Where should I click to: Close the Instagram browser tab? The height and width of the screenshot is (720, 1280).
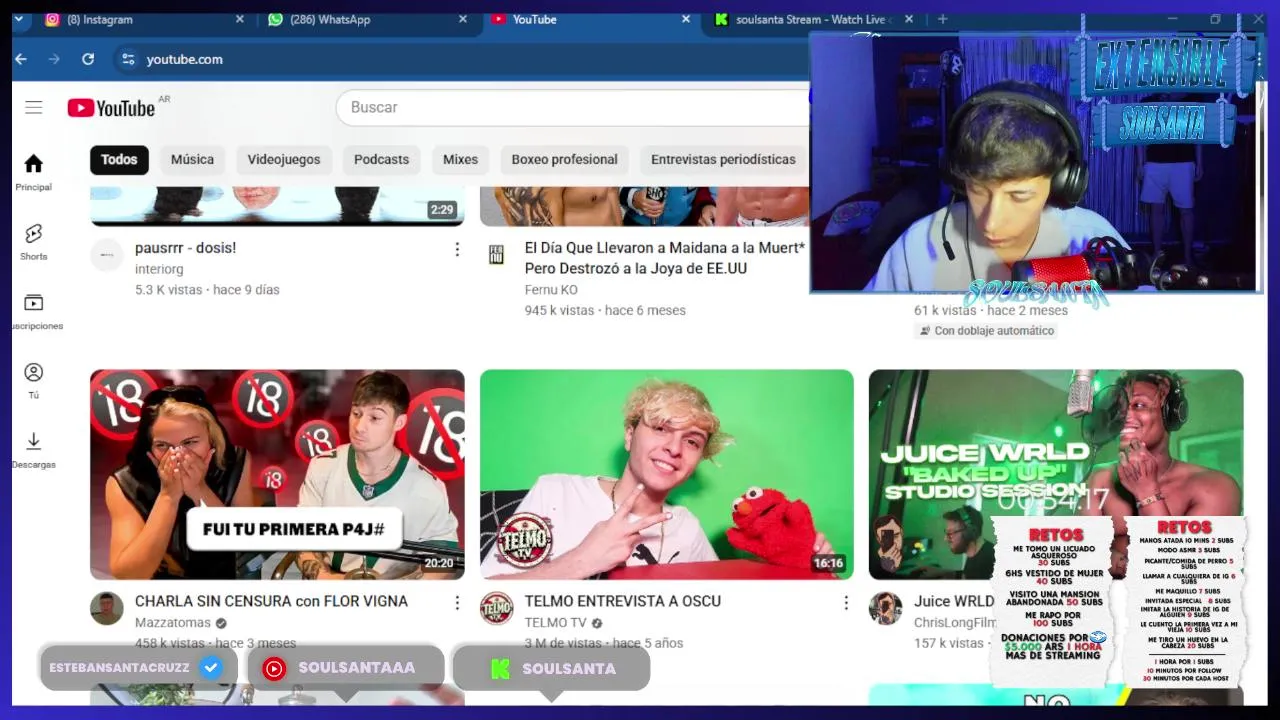click(x=239, y=19)
